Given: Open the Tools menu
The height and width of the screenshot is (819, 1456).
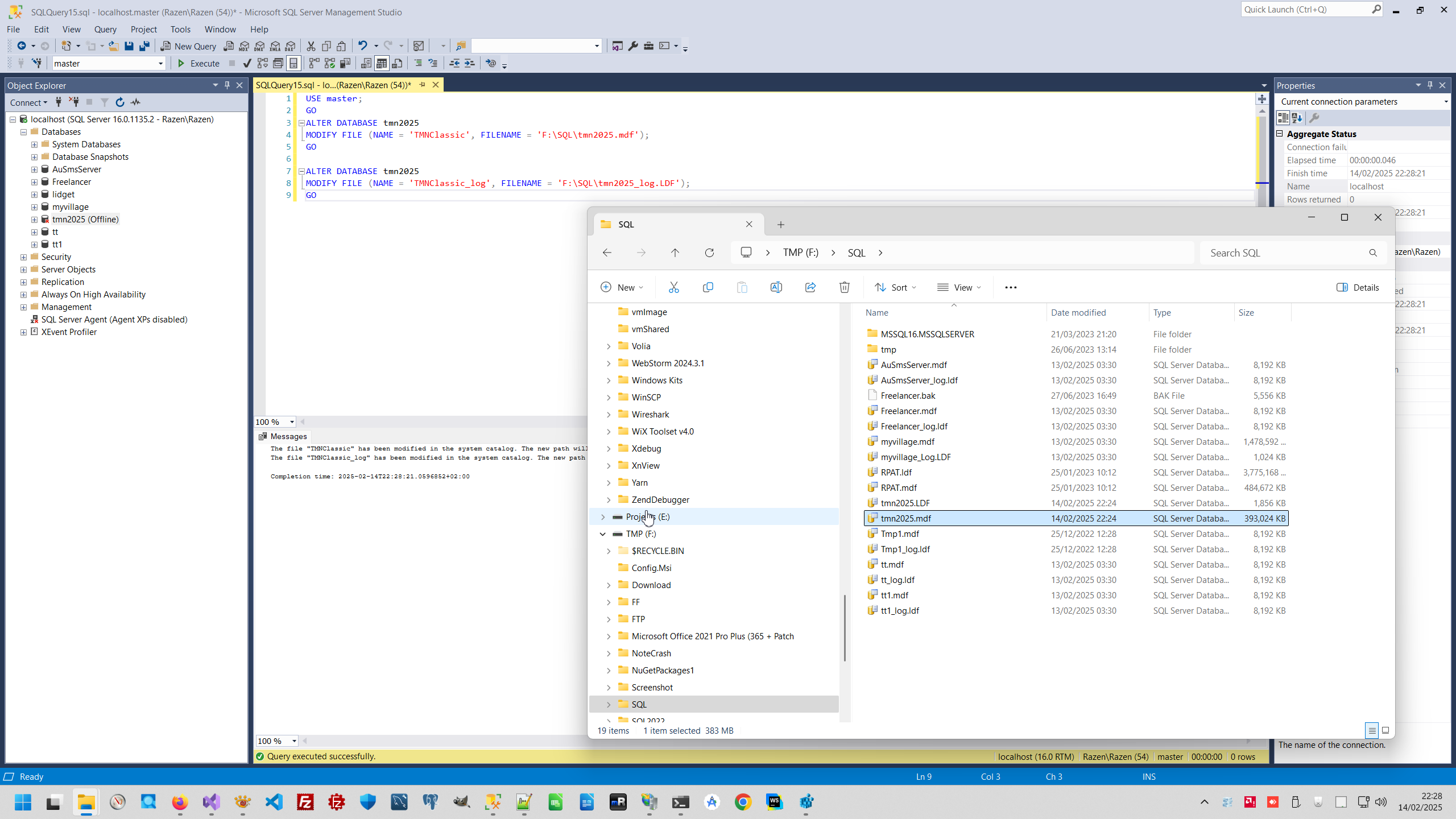Looking at the screenshot, I should click(180, 29).
